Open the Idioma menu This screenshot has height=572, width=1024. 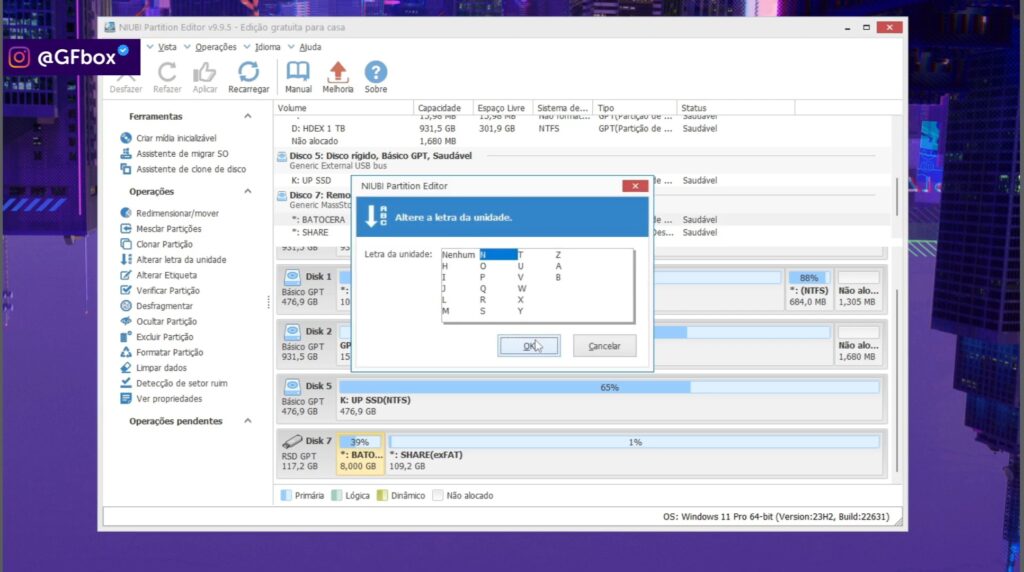click(268, 47)
